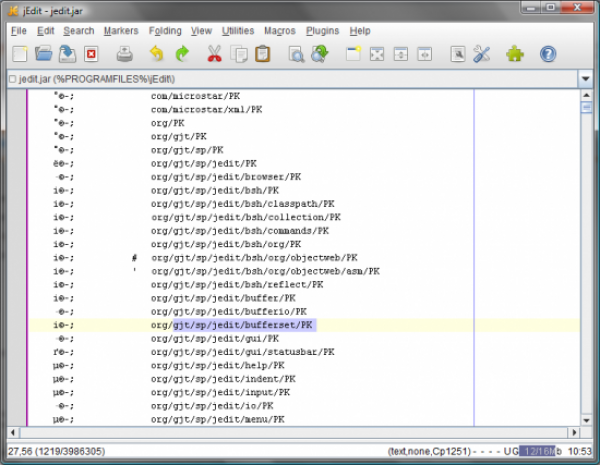The height and width of the screenshot is (465, 600).
Task: Select the jedit.jar buffer switcher field
Action: pyautogui.click(x=292, y=79)
